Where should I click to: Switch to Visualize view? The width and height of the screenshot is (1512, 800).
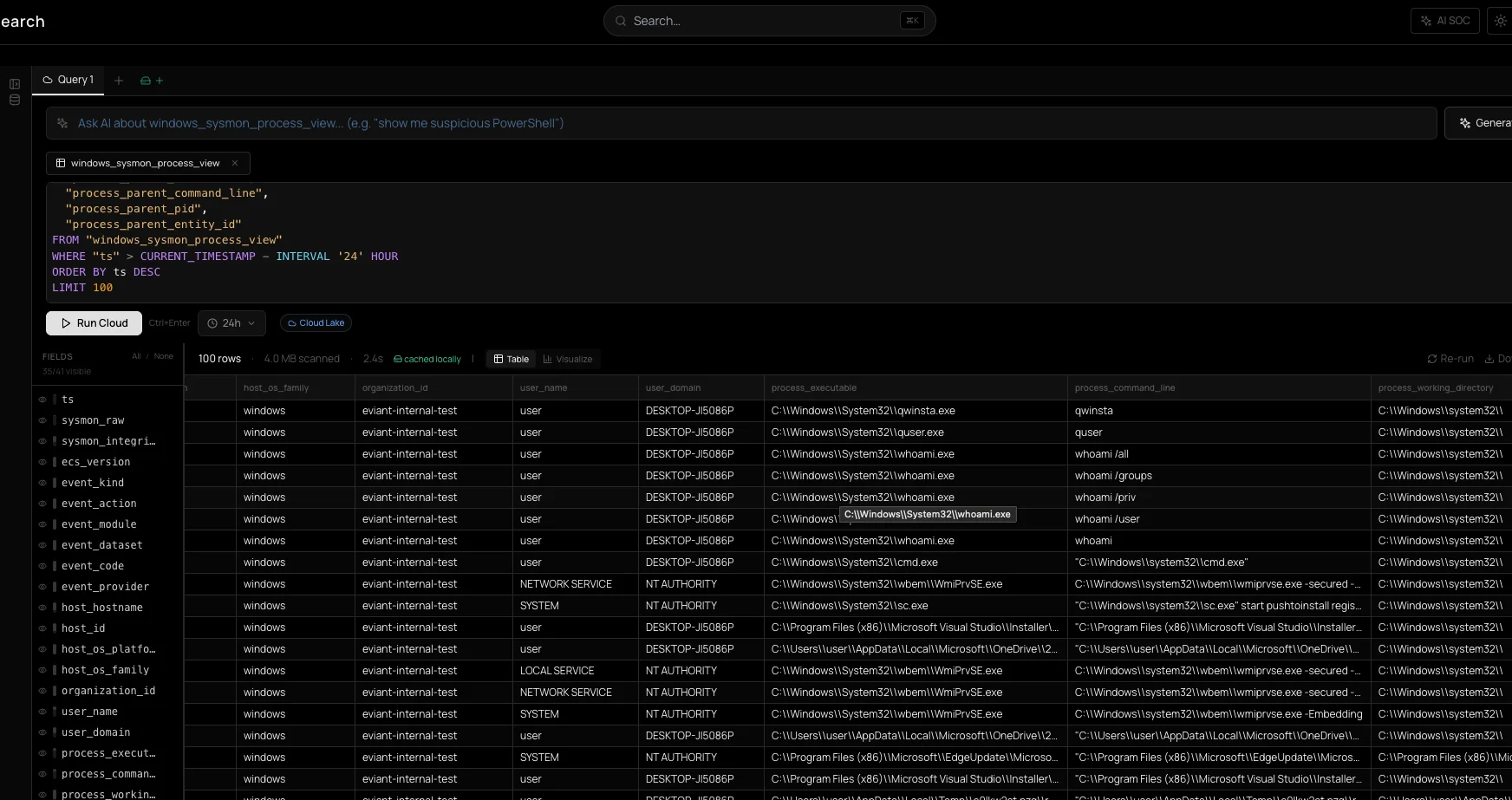(x=568, y=359)
